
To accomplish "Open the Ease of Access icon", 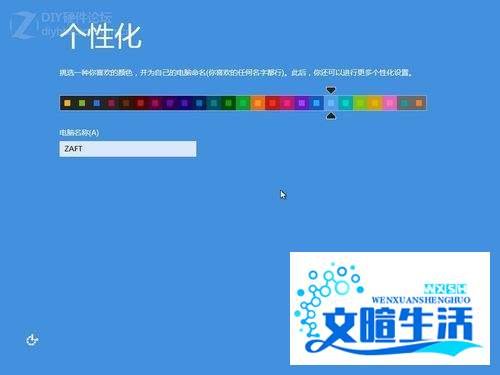I will tap(32, 340).
